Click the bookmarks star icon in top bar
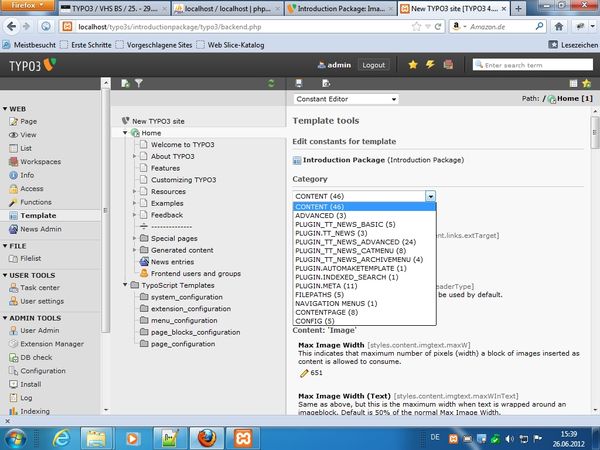 click(x=413, y=65)
